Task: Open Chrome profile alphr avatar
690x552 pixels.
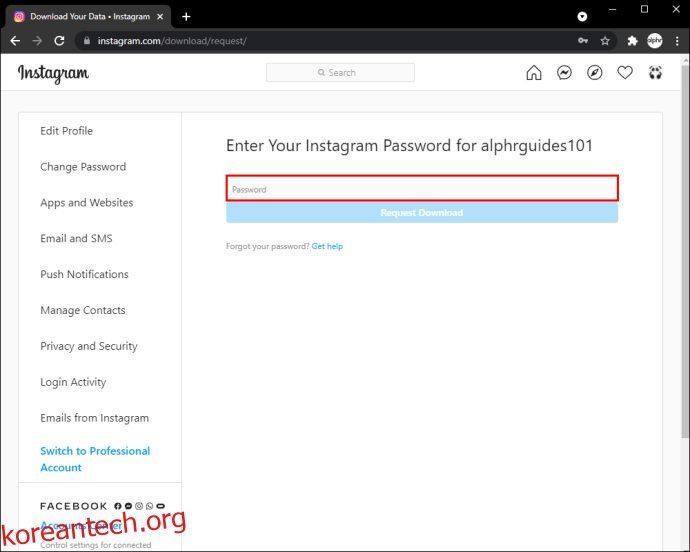Action: point(655,41)
